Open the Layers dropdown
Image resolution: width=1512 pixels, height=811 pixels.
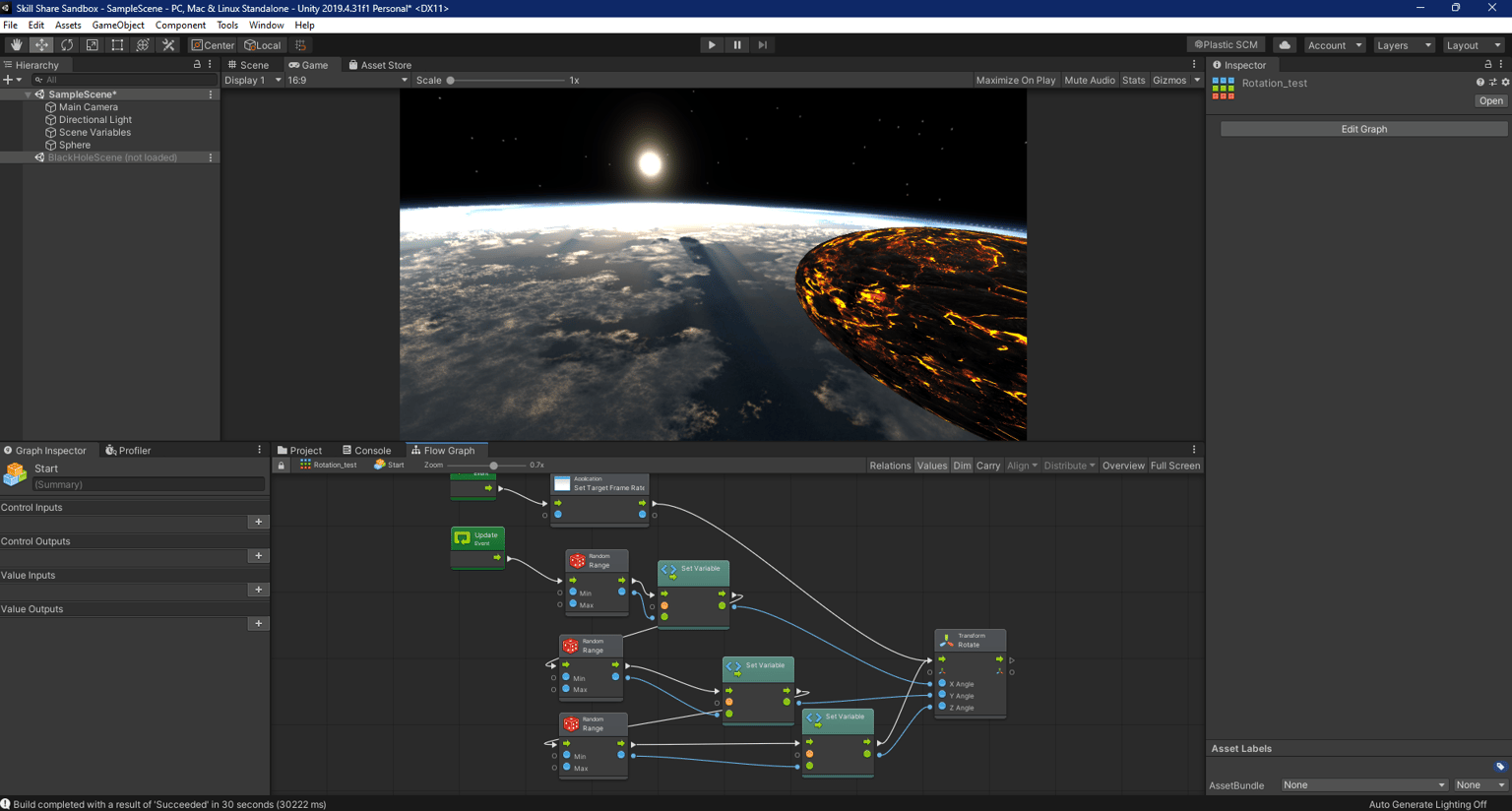[x=1404, y=45]
